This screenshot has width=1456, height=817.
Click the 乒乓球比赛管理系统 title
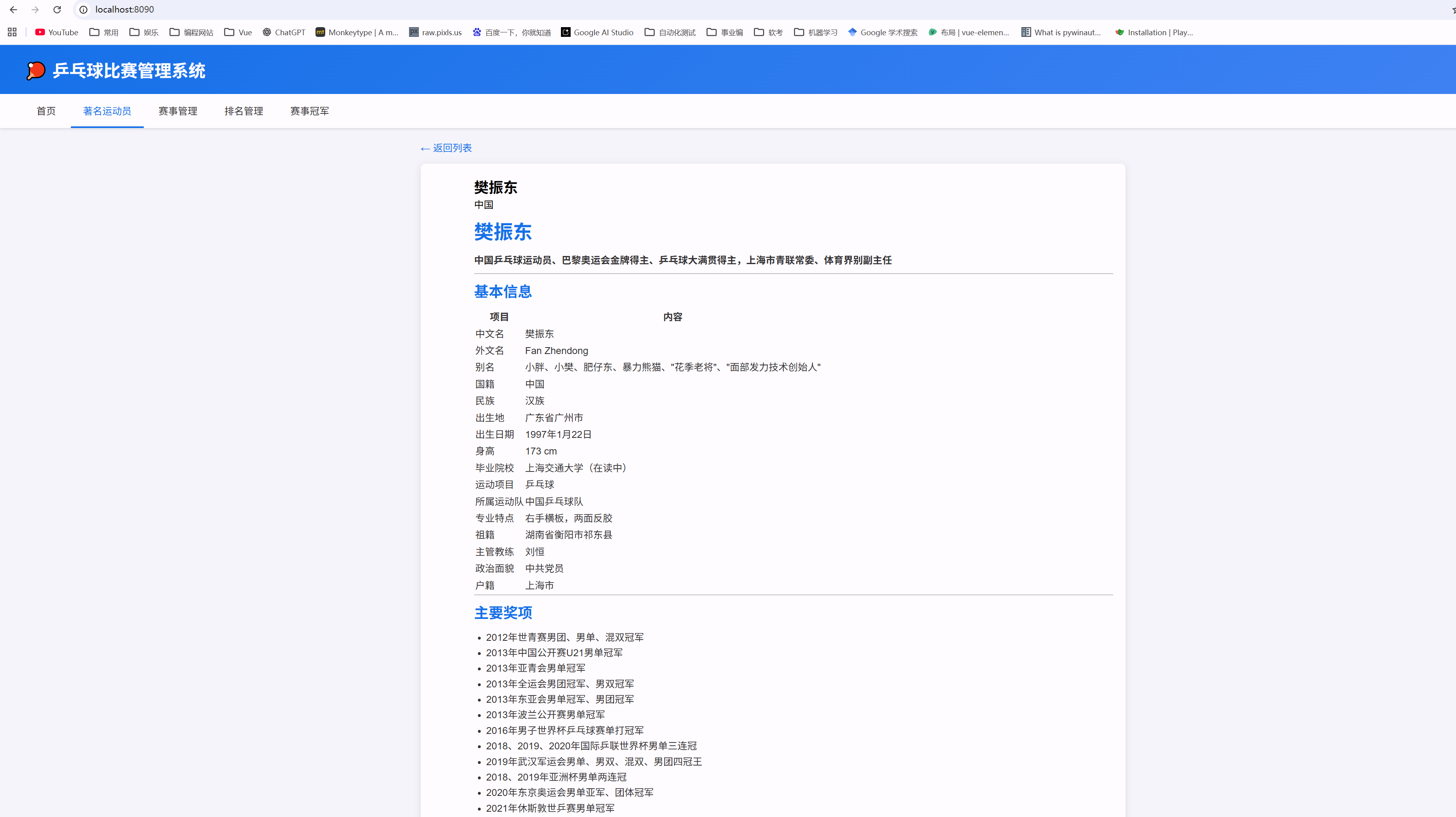(x=129, y=70)
